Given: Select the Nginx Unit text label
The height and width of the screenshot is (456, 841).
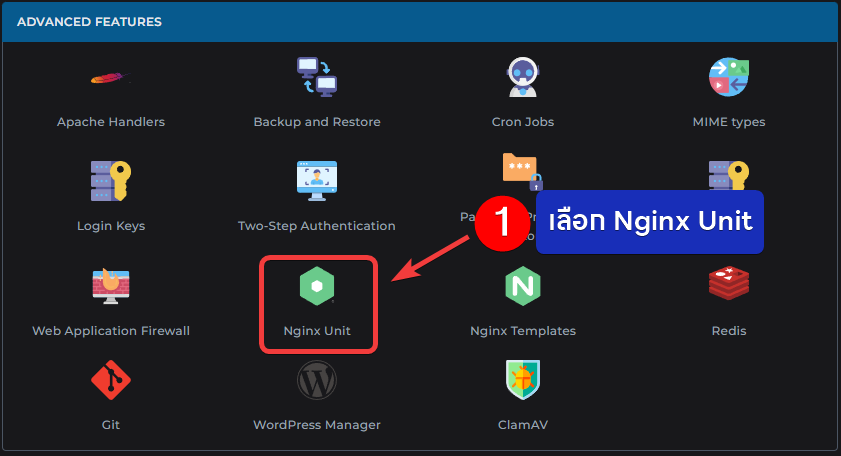Looking at the screenshot, I should (317, 330).
